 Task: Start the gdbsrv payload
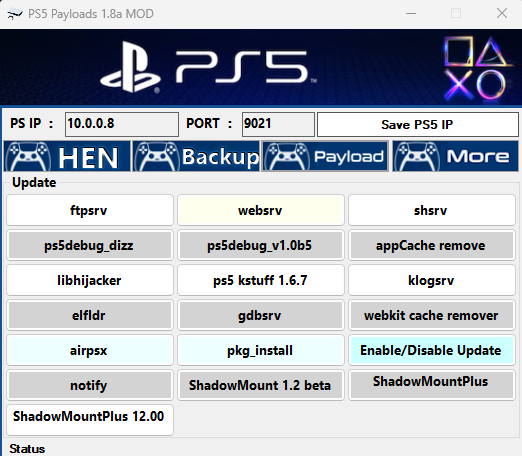tap(261, 315)
